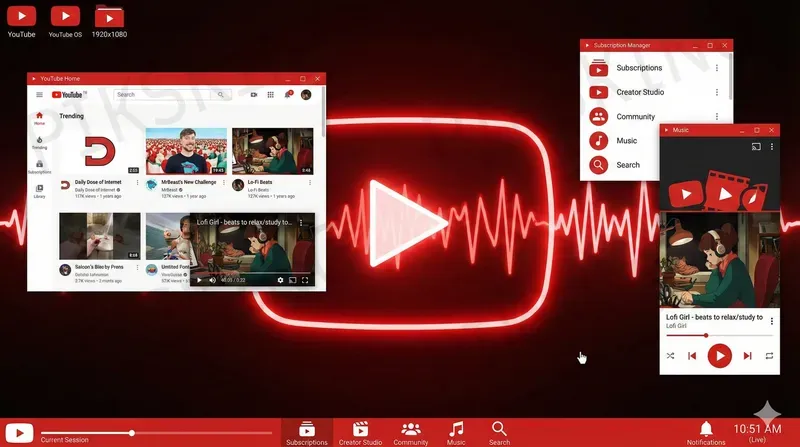Open the YouTube apps grid icon
This screenshot has width=800, height=447.
(270, 94)
